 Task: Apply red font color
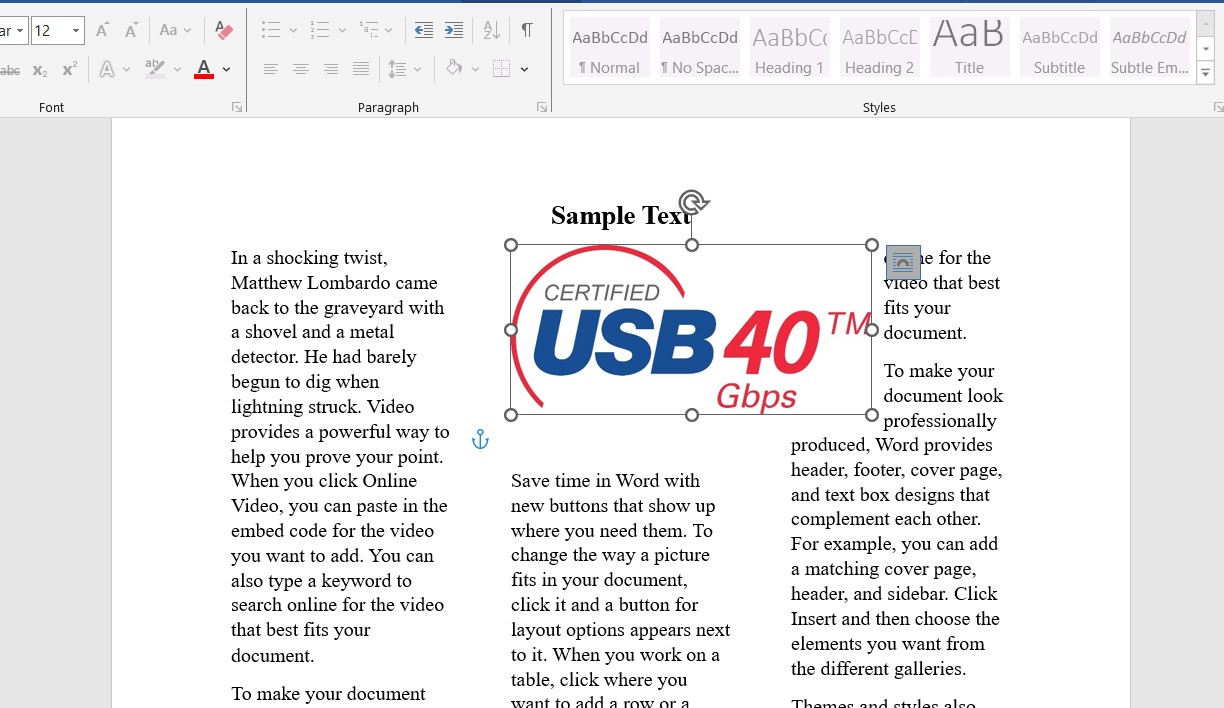[x=204, y=69]
